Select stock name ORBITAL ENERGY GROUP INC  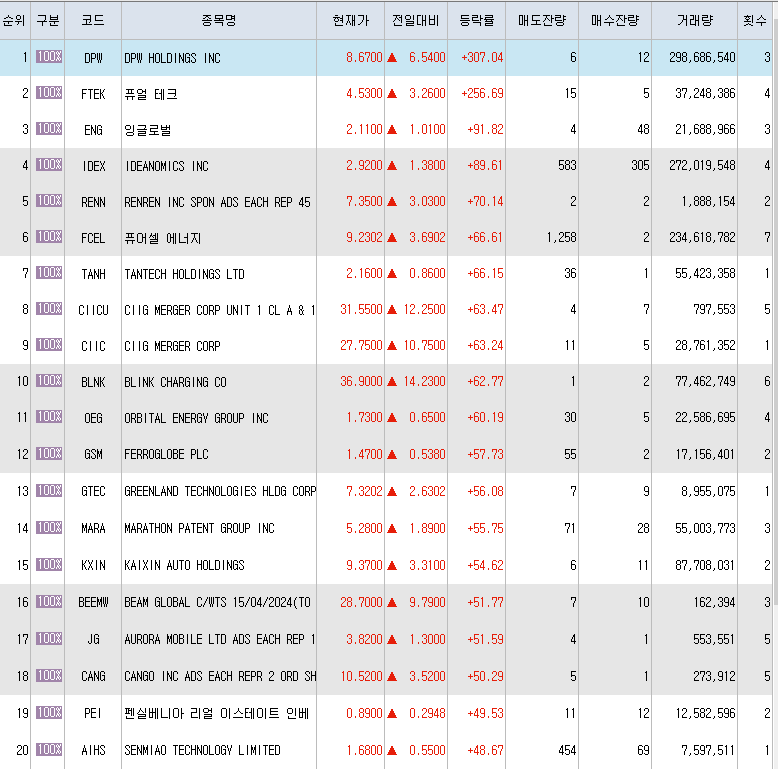(x=196, y=418)
